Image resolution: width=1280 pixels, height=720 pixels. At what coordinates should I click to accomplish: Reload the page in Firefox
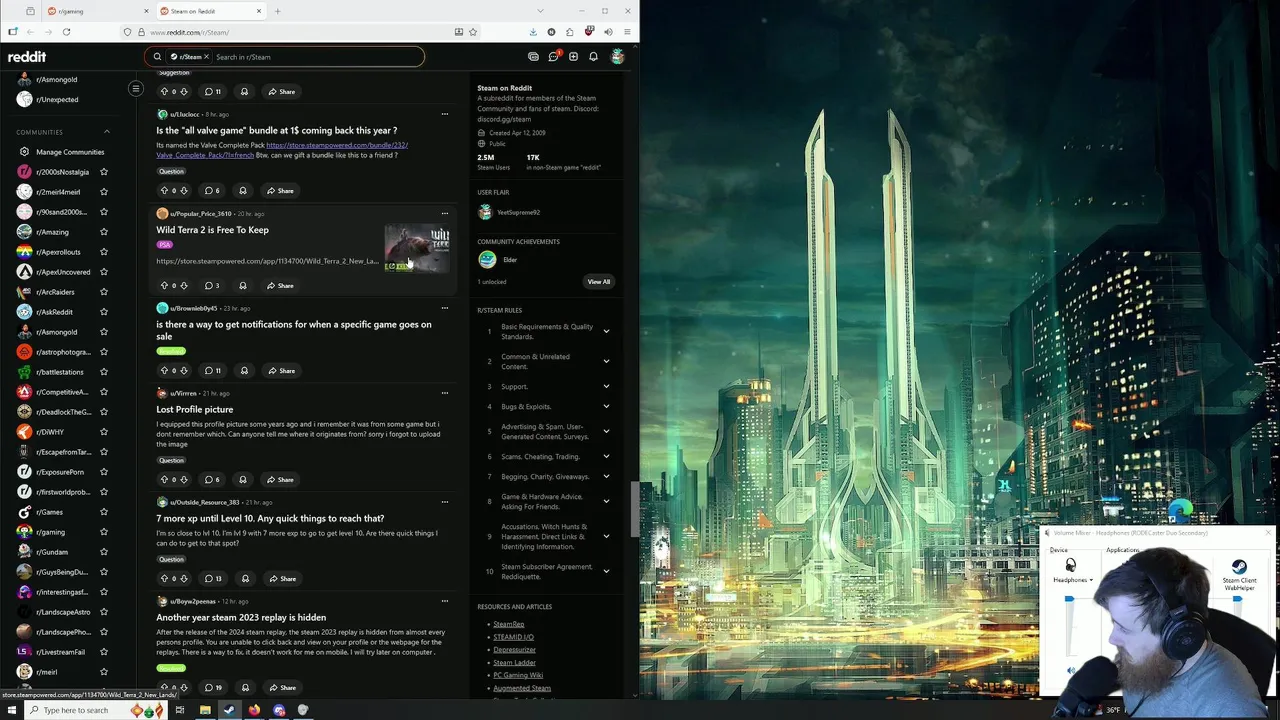click(66, 32)
